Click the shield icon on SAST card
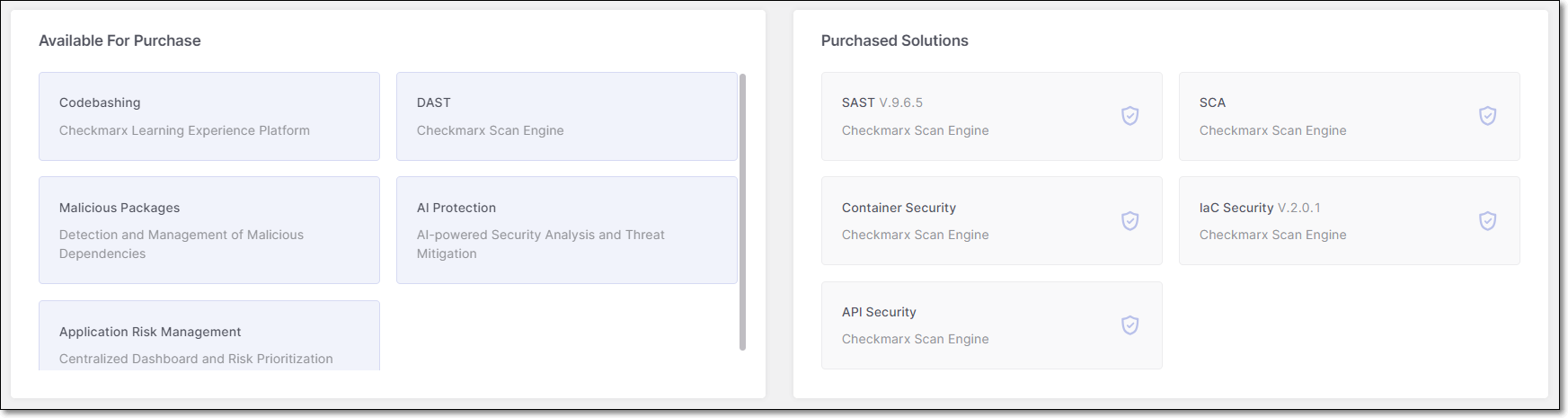The height and width of the screenshot is (418, 1568). (x=1129, y=116)
